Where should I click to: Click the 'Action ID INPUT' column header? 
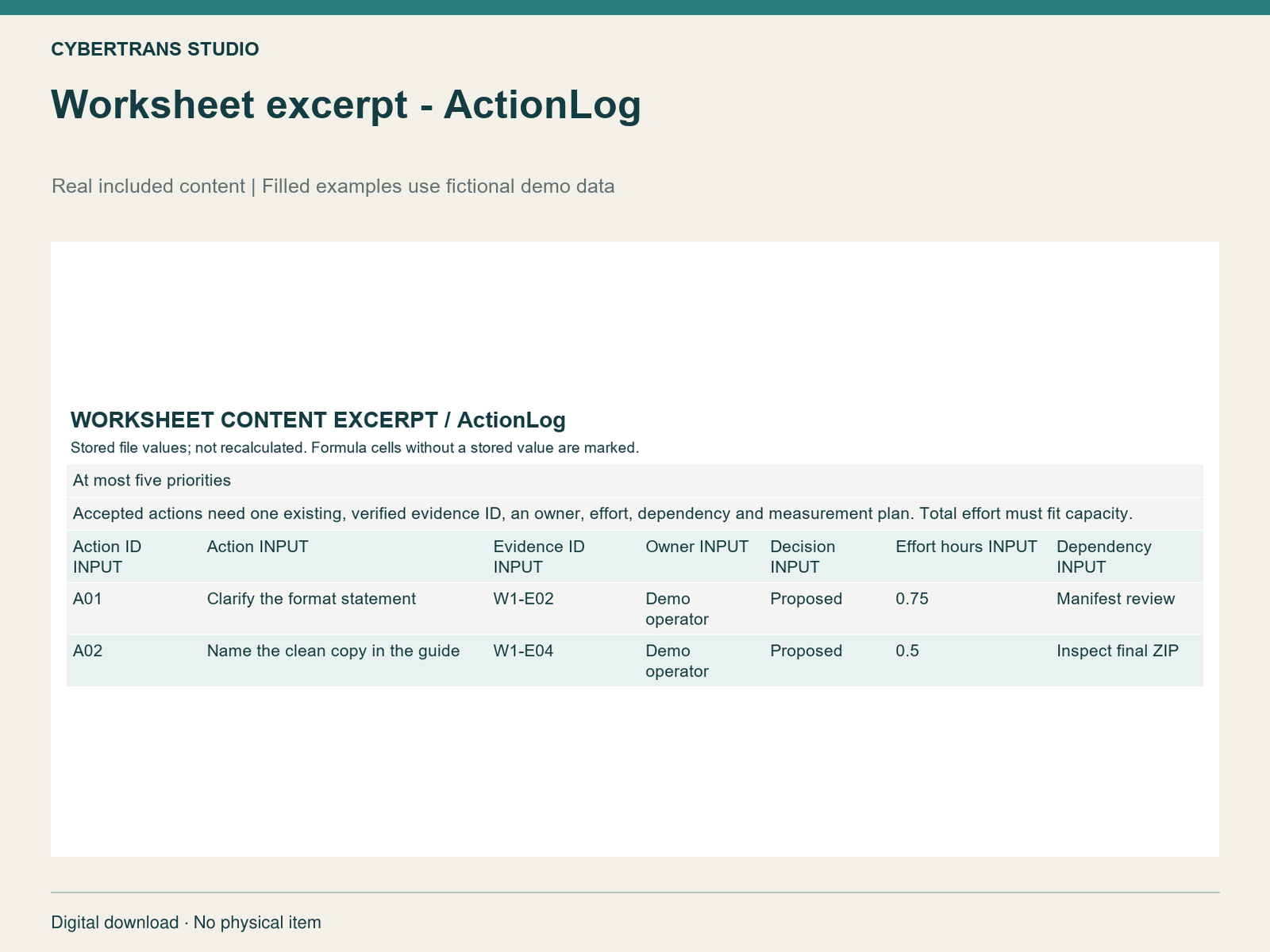(133, 557)
